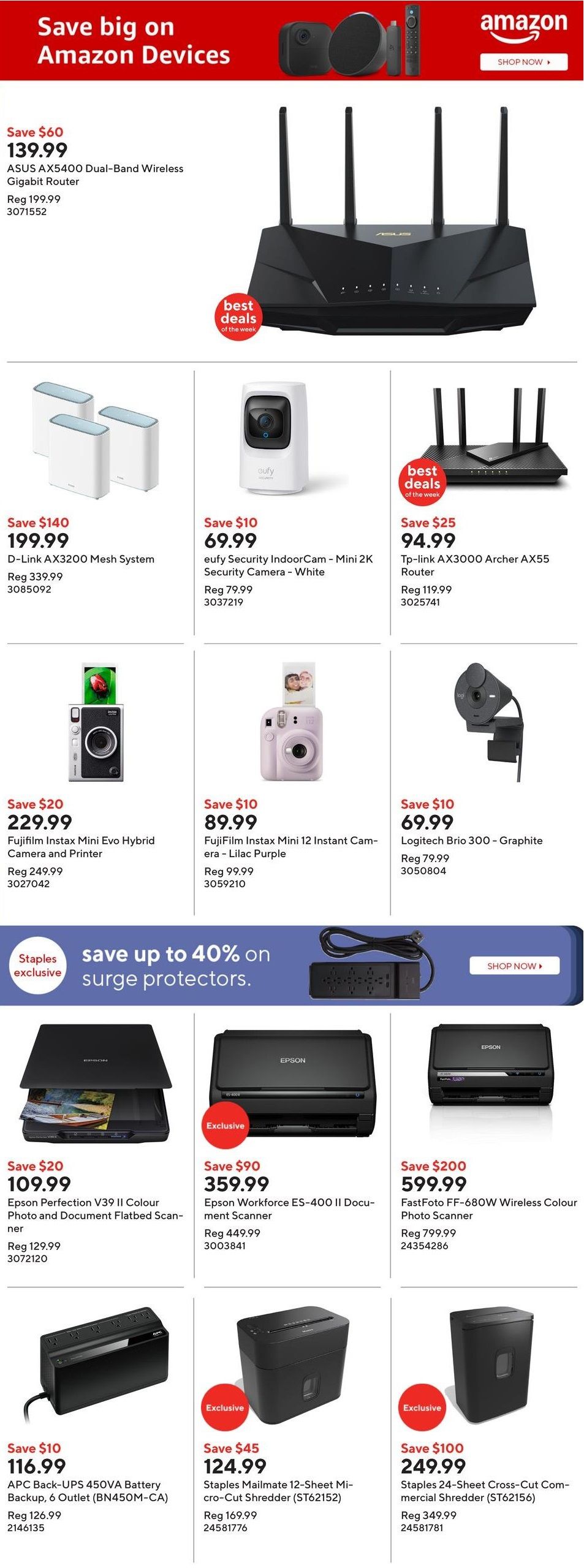Screen dimensions: 584x1568
Task: Click the Exclusive badge on 24-Sheet shredder
Action: [422, 1407]
